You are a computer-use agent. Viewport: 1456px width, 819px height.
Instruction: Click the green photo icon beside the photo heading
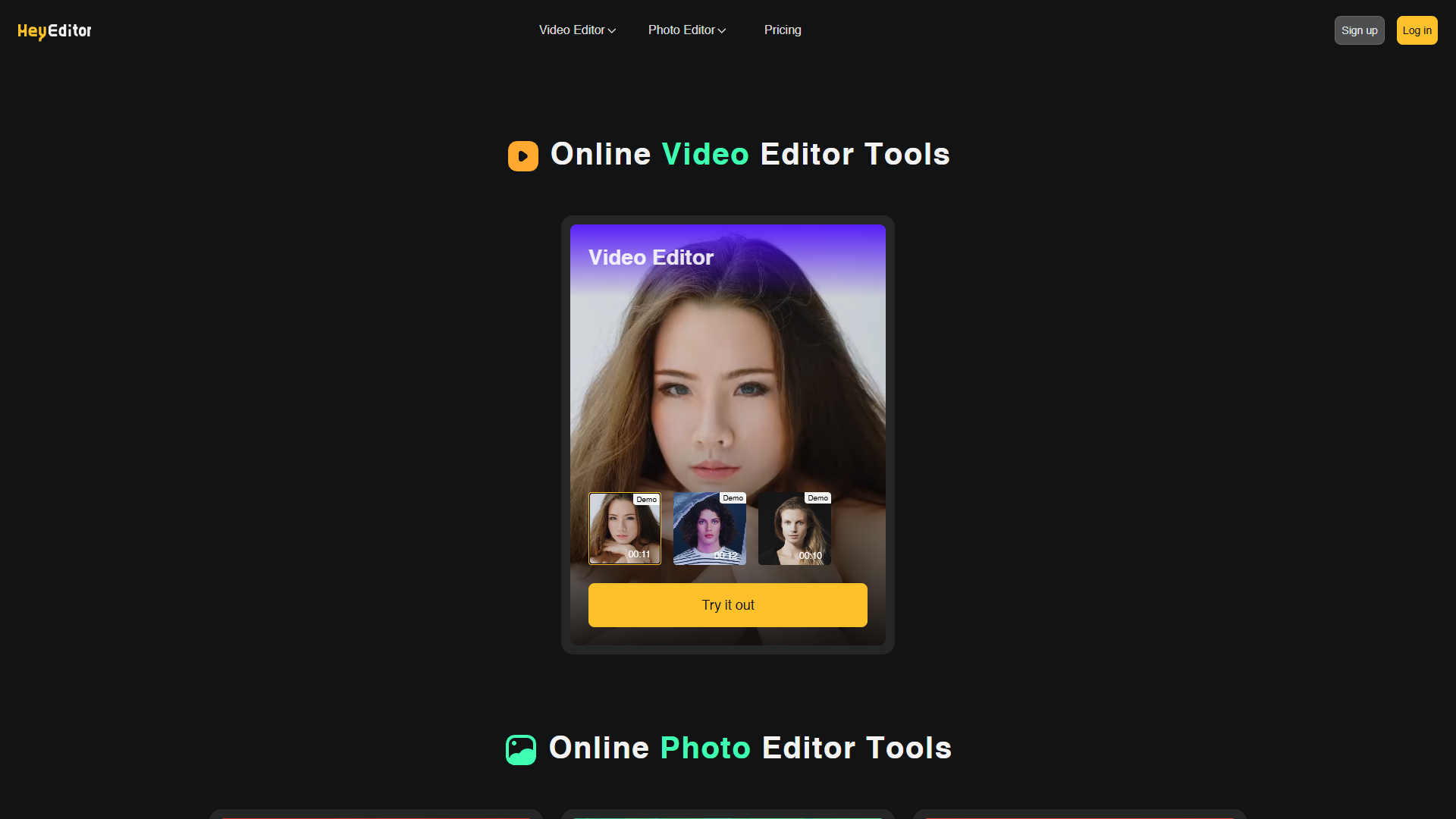(520, 749)
